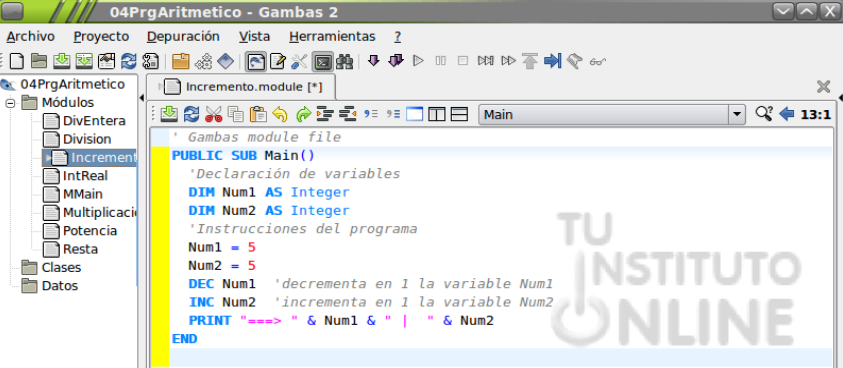Save project using first green arrow icon
This screenshot has width=843, height=368.
point(61,61)
